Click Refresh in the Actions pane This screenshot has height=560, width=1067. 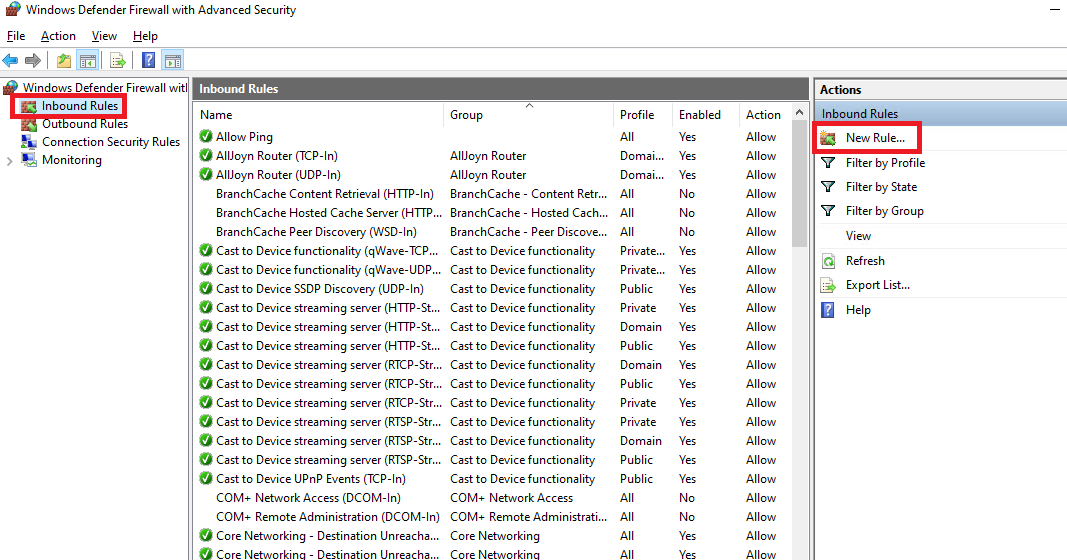point(865,261)
